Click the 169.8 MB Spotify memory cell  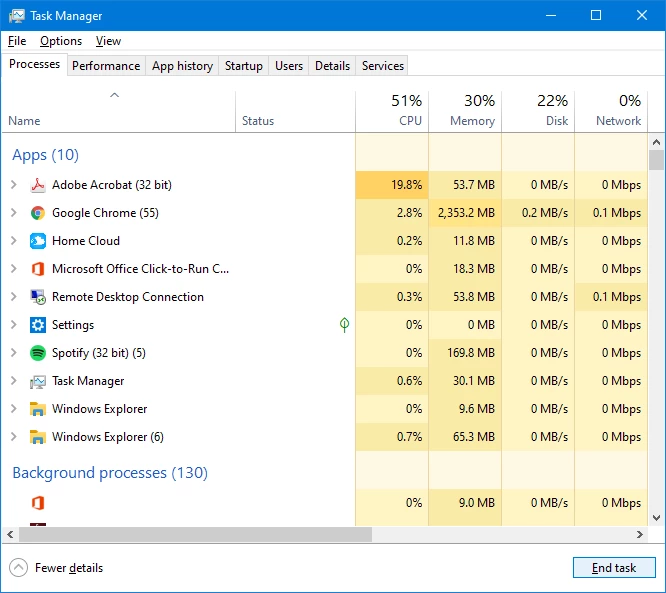(465, 353)
